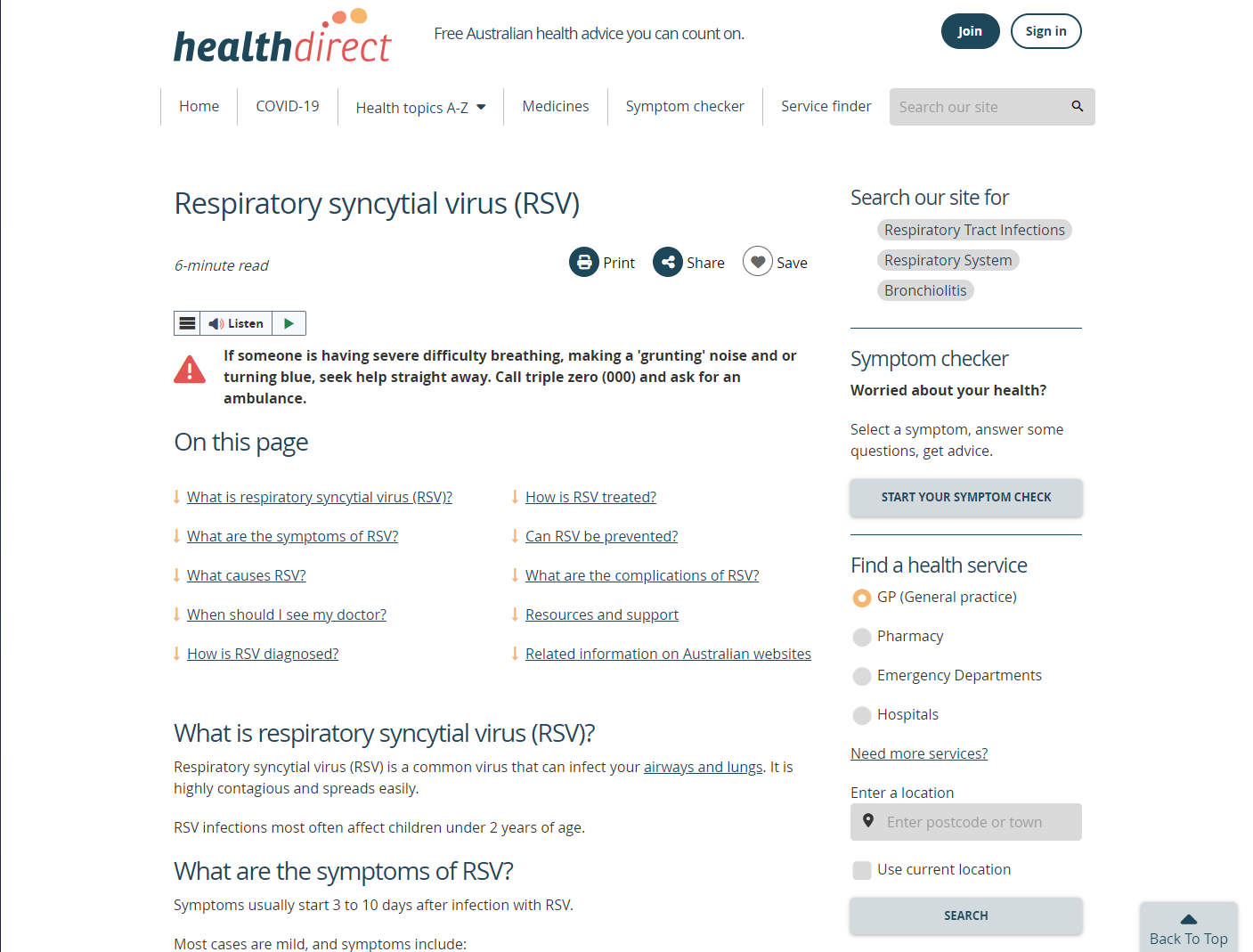This screenshot has height=952, width=1253.
Task: Open the Bronchiolitis search tag
Action: pos(925,290)
